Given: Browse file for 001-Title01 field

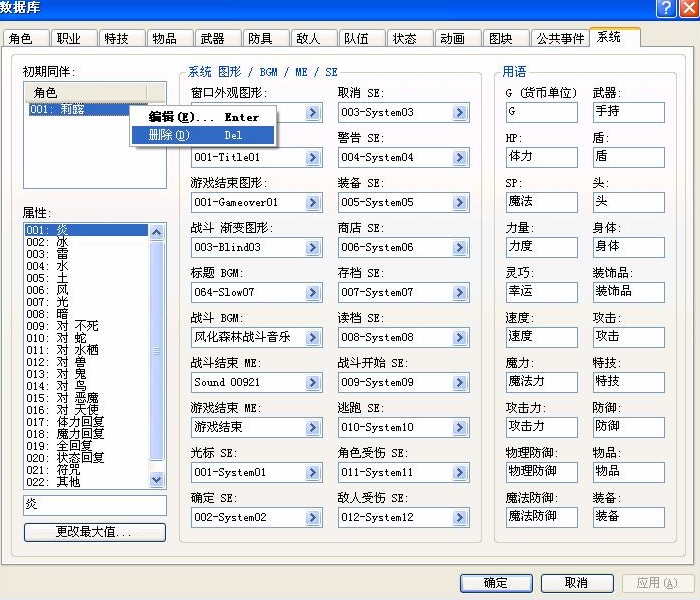Looking at the screenshot, I should click(x=313, y=158).
